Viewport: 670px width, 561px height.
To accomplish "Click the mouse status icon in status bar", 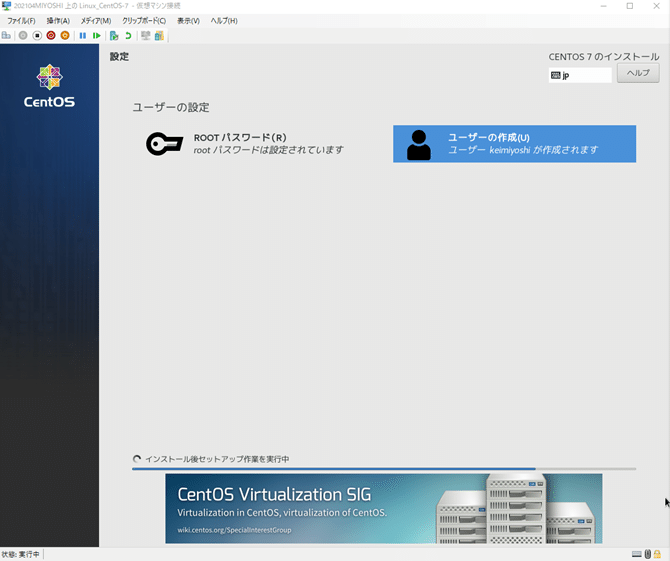I will click(x=648, y=554).
